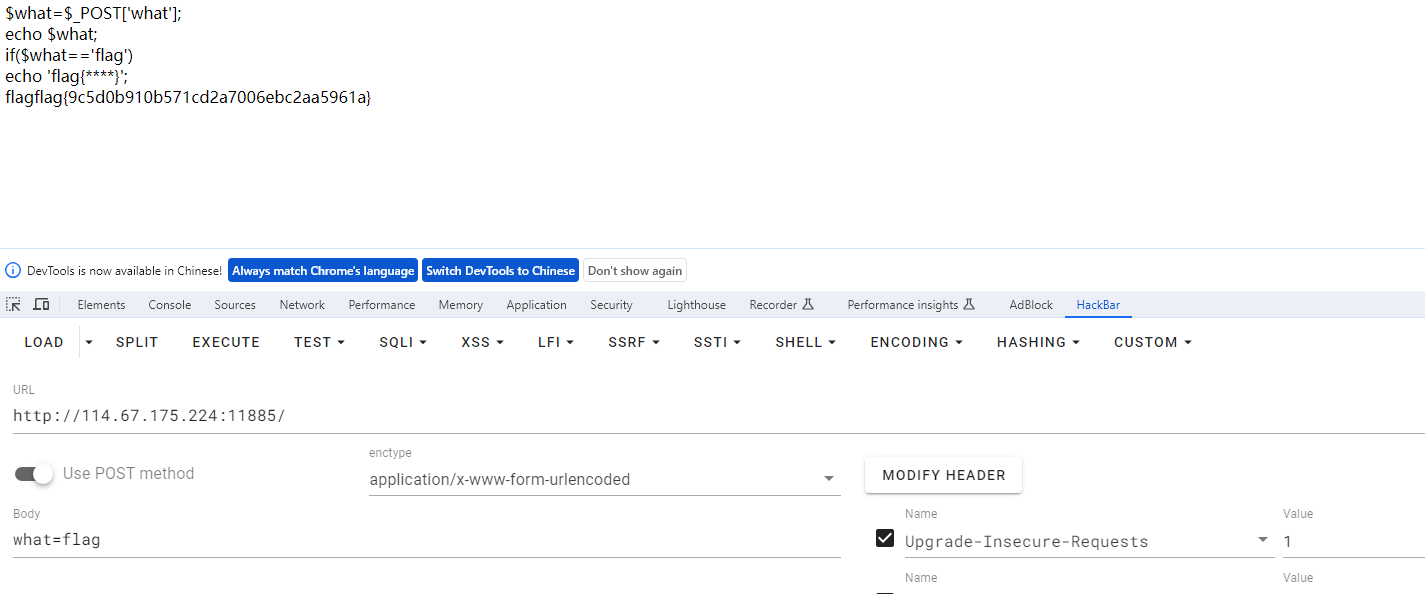Switch to the Network tab

pos(302,305)
